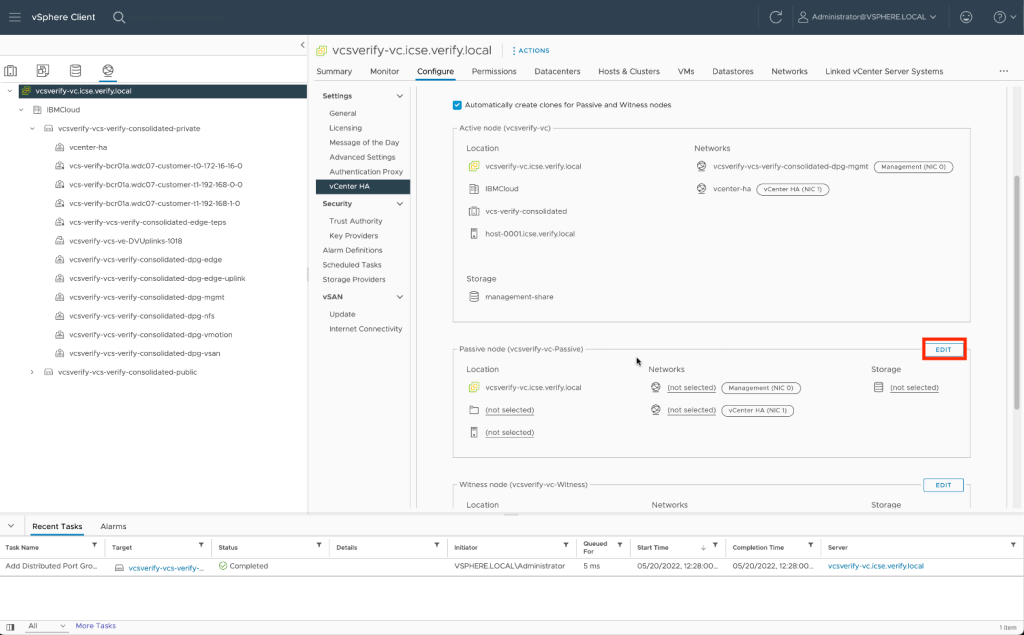
Task: Click the refresh icon in header
Action: tap(776, 17)
